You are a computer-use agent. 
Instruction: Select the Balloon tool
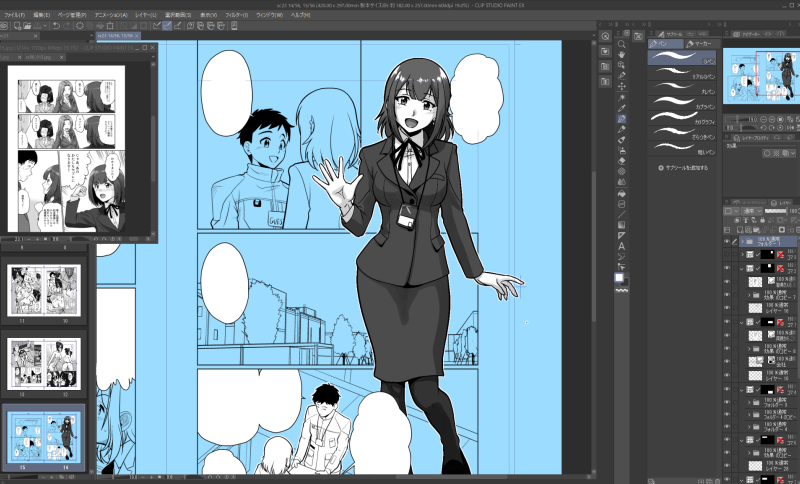pyautogui.click(x=621, y=257)
